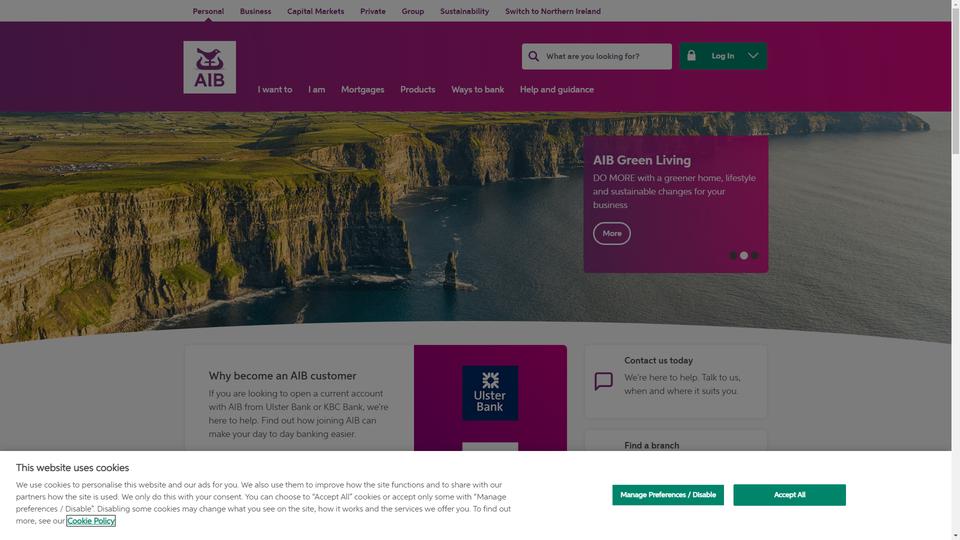Select the third carousel dot
Image resolution: width=960 pixels, height=540 pixels.
point(754,256)
